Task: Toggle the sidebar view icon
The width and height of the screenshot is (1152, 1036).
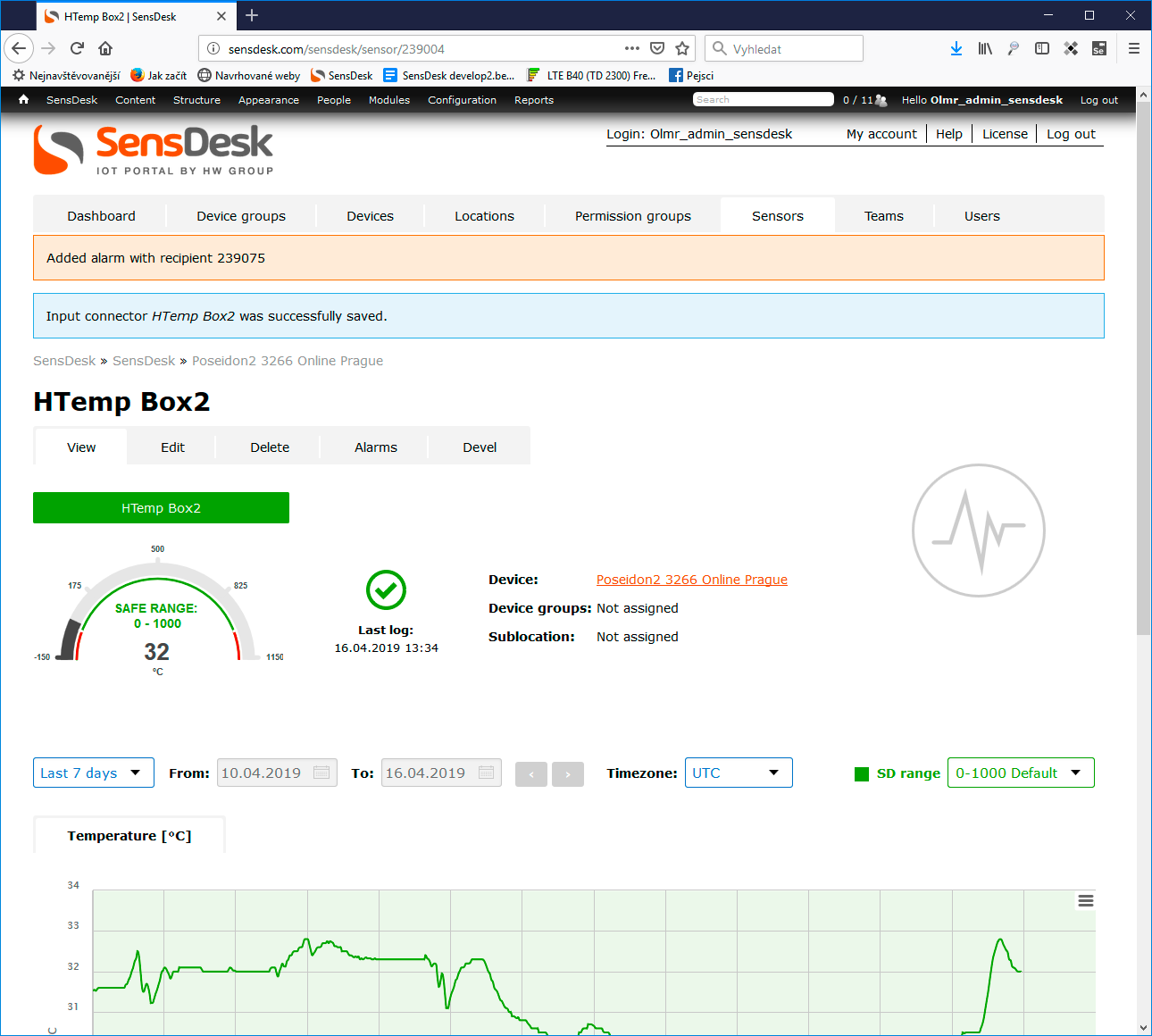Action: pyautogui.click(x=1042, y=48)
